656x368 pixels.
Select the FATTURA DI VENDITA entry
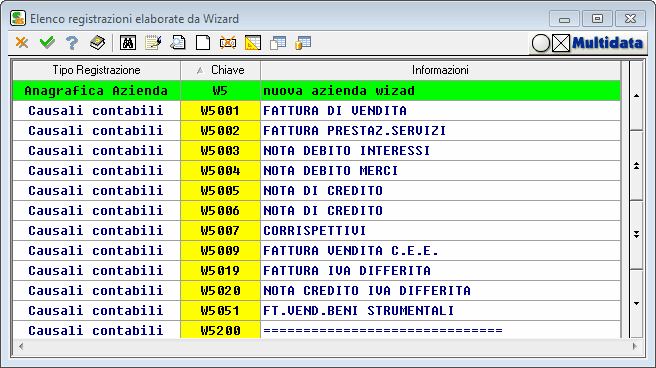click(x=440, y=111)
